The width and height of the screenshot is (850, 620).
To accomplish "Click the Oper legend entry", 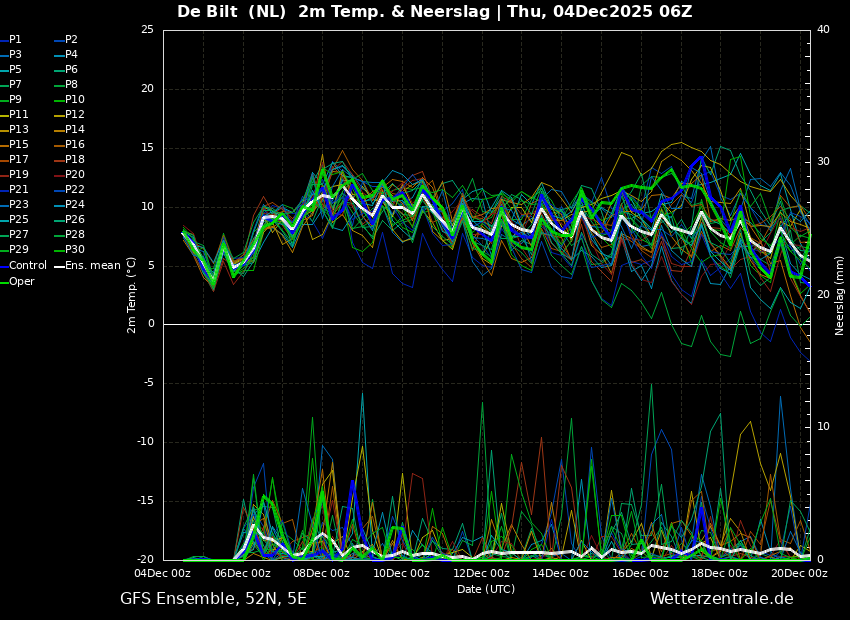I will (22, 282).
